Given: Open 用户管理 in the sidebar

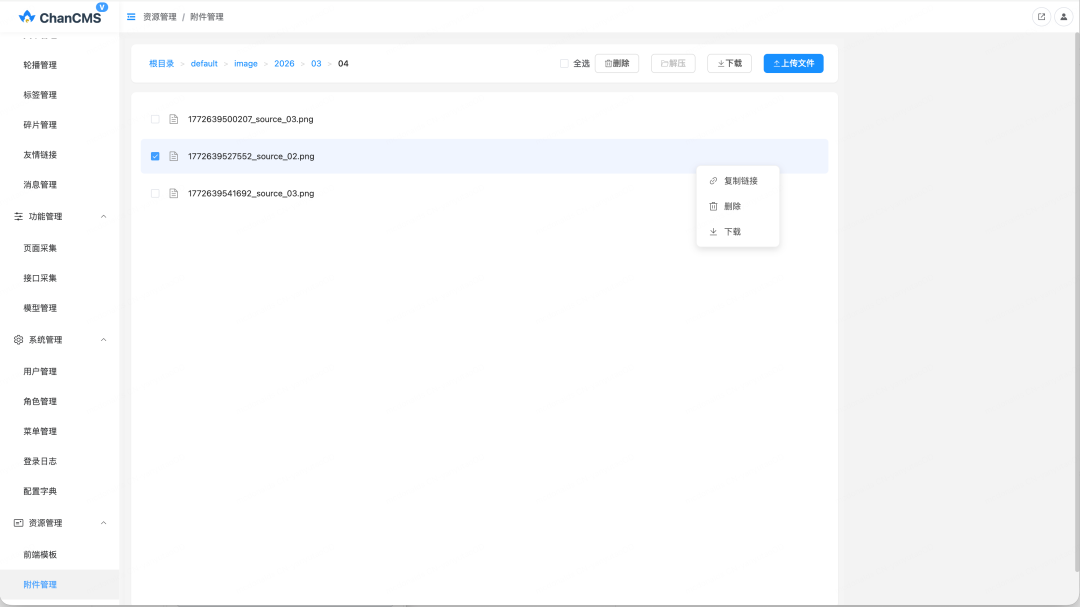Looking at the screenshot, I should click(x=40, y=371).
